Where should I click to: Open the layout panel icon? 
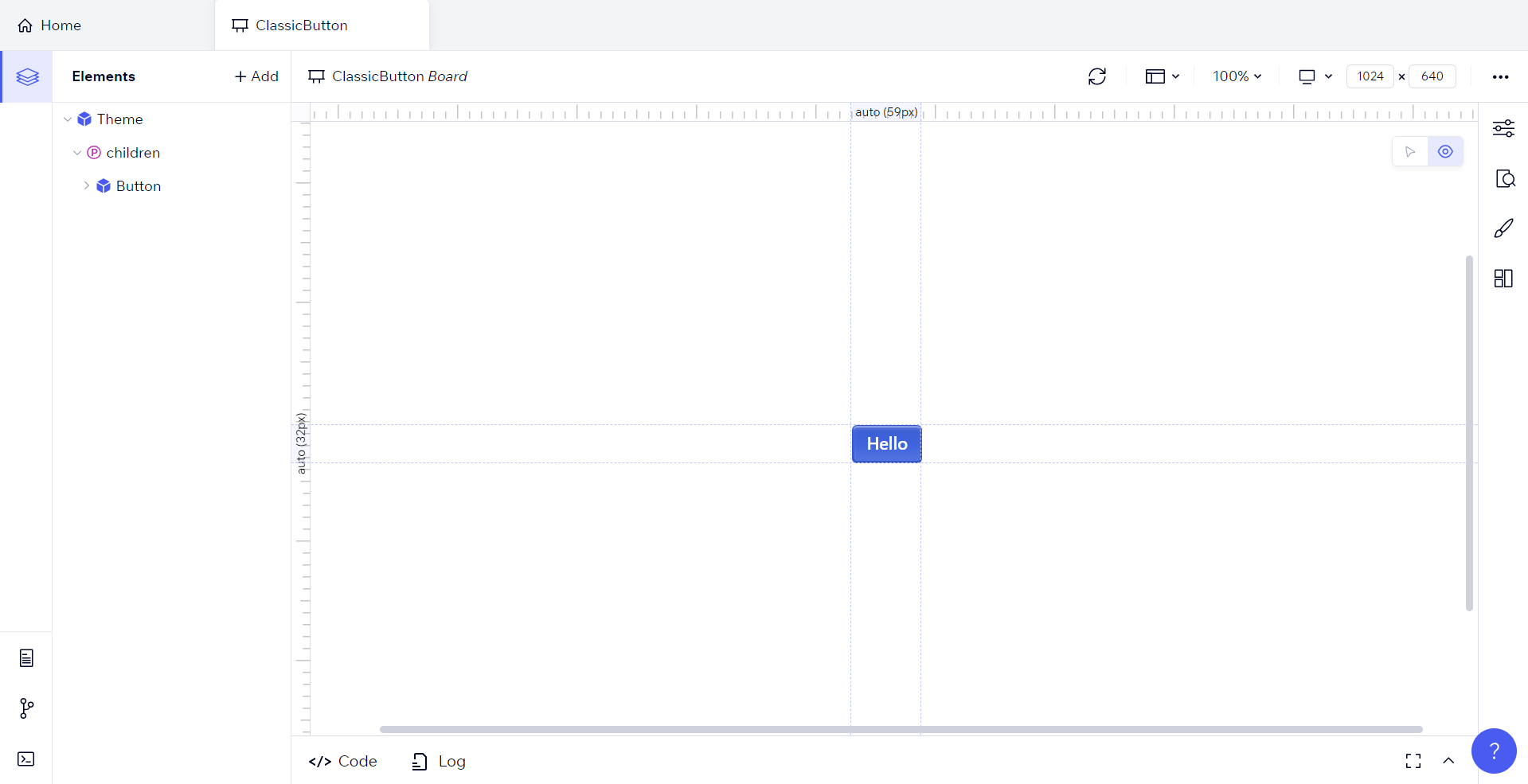(1503, 279)
